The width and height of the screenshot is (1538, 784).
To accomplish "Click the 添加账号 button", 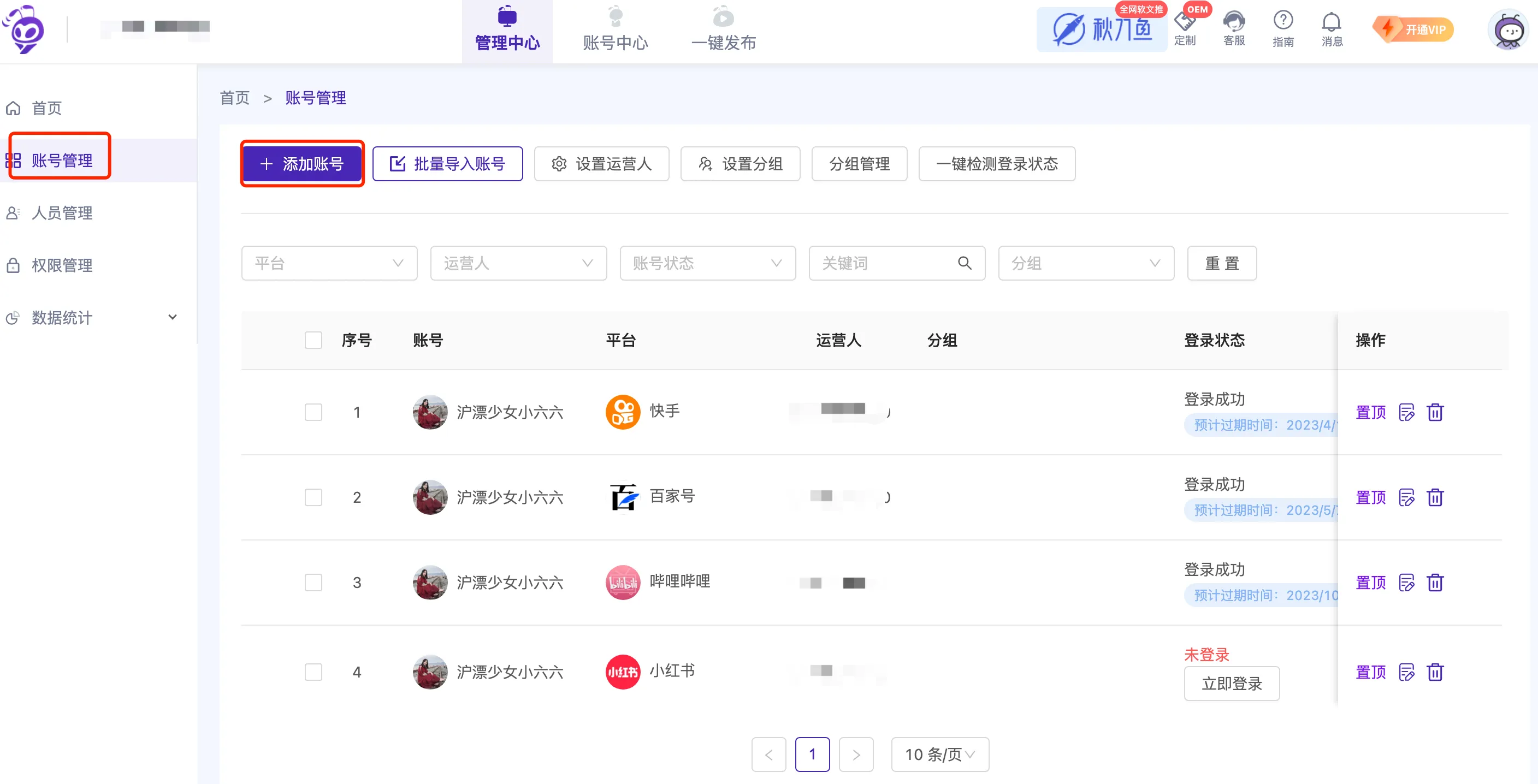I will (x=302, y=164).
